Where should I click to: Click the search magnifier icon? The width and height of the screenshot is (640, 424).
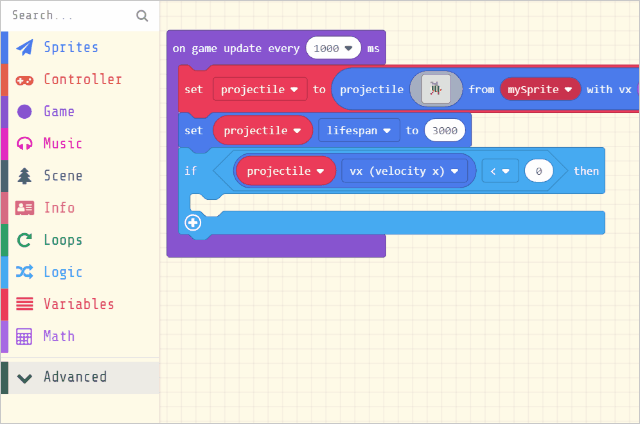click(x=142, y=16)
